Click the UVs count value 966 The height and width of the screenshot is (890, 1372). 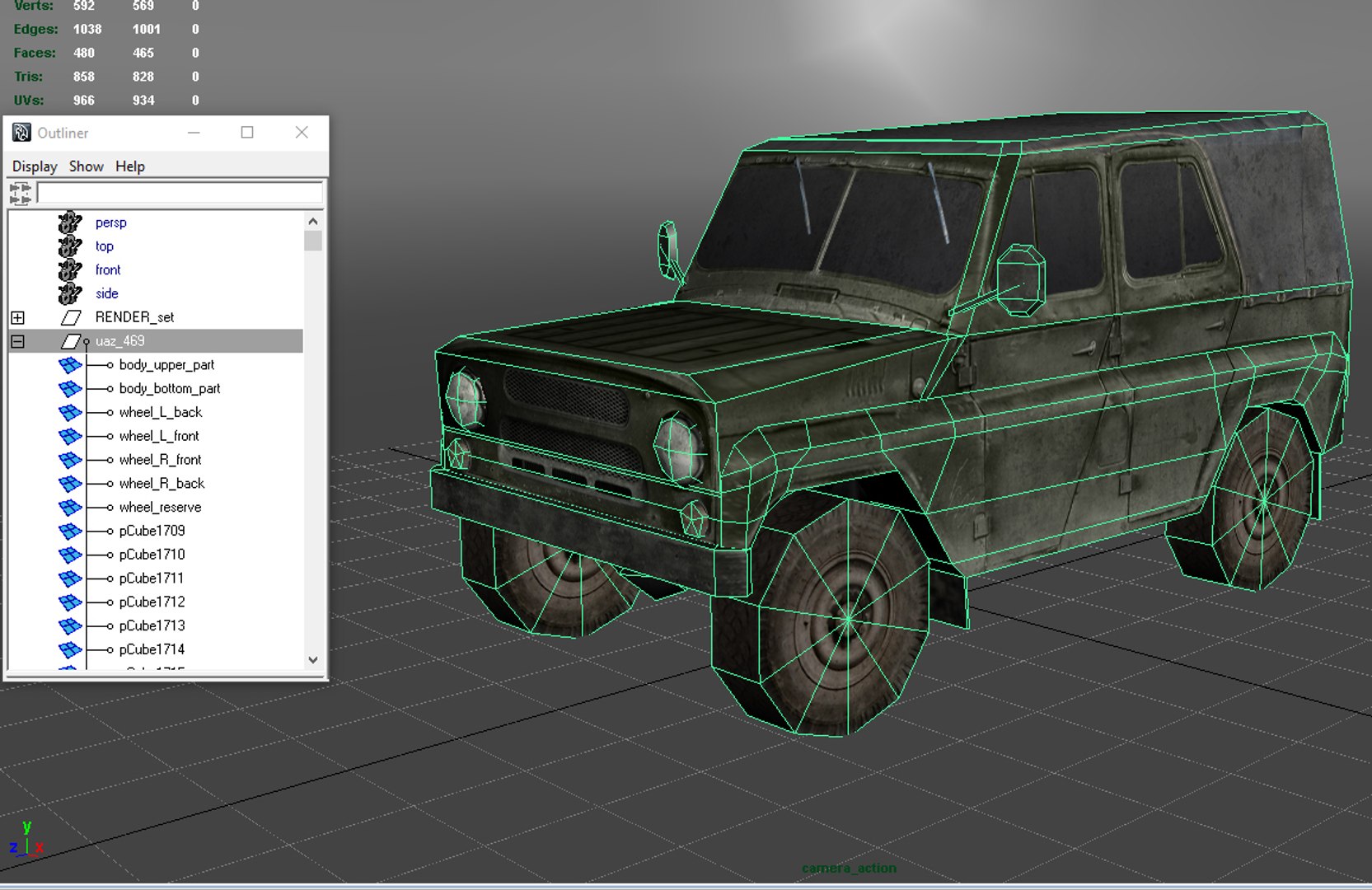click(x=84, y=101)
